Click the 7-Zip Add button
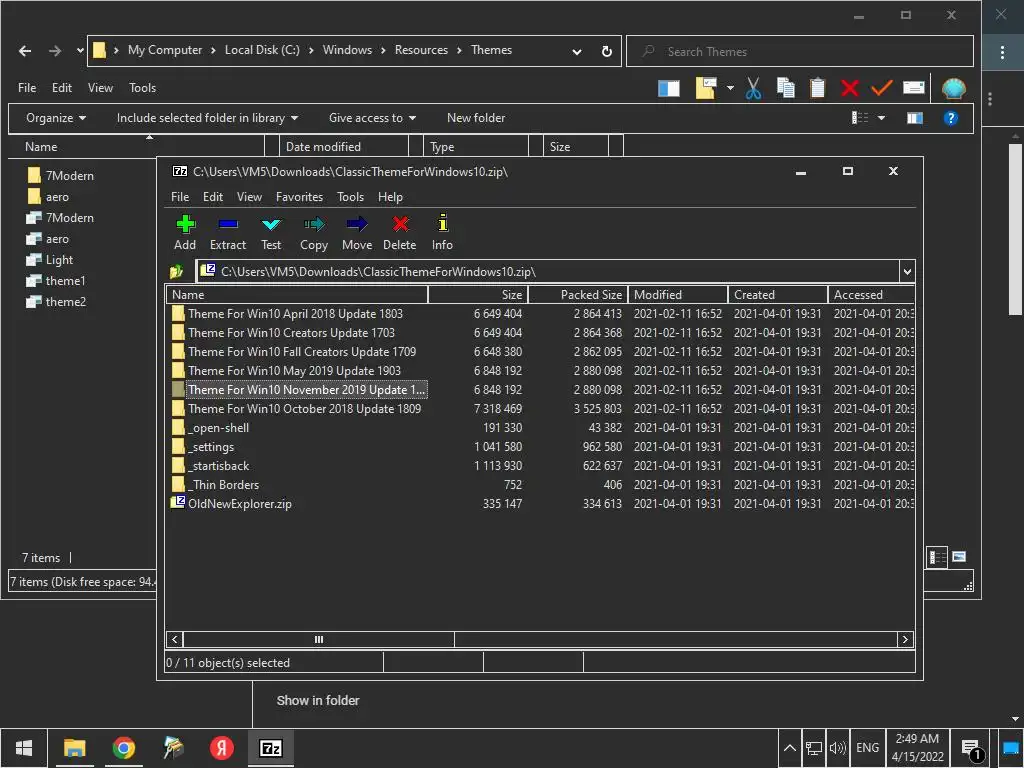 (185, 233)
